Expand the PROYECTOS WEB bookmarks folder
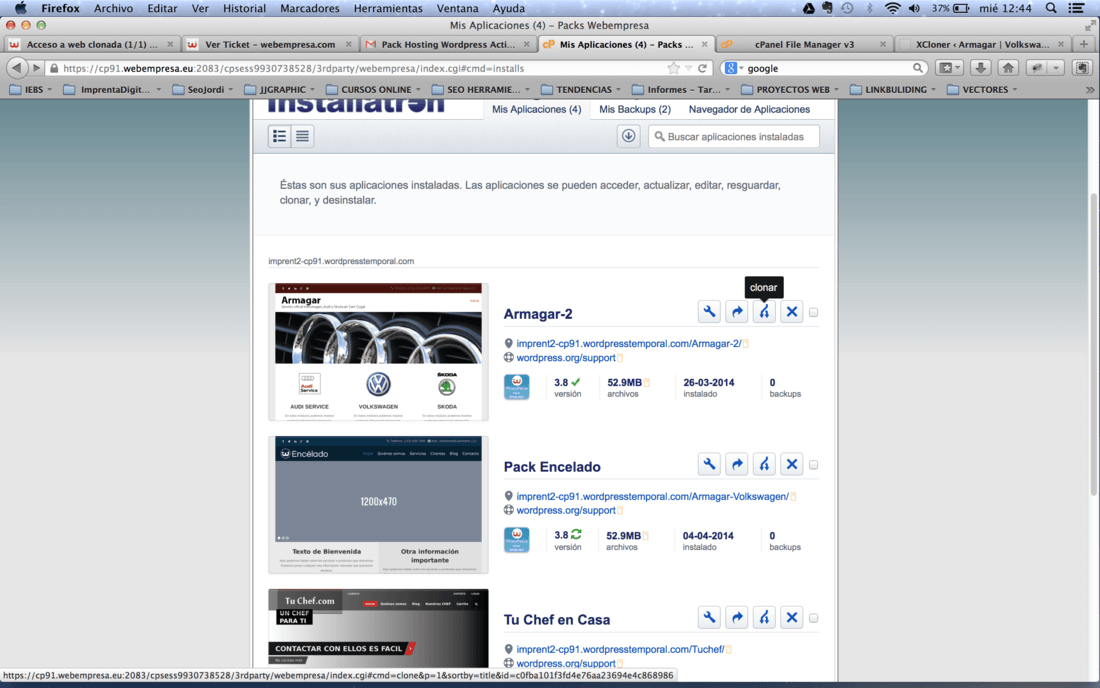 pos(791,90)
